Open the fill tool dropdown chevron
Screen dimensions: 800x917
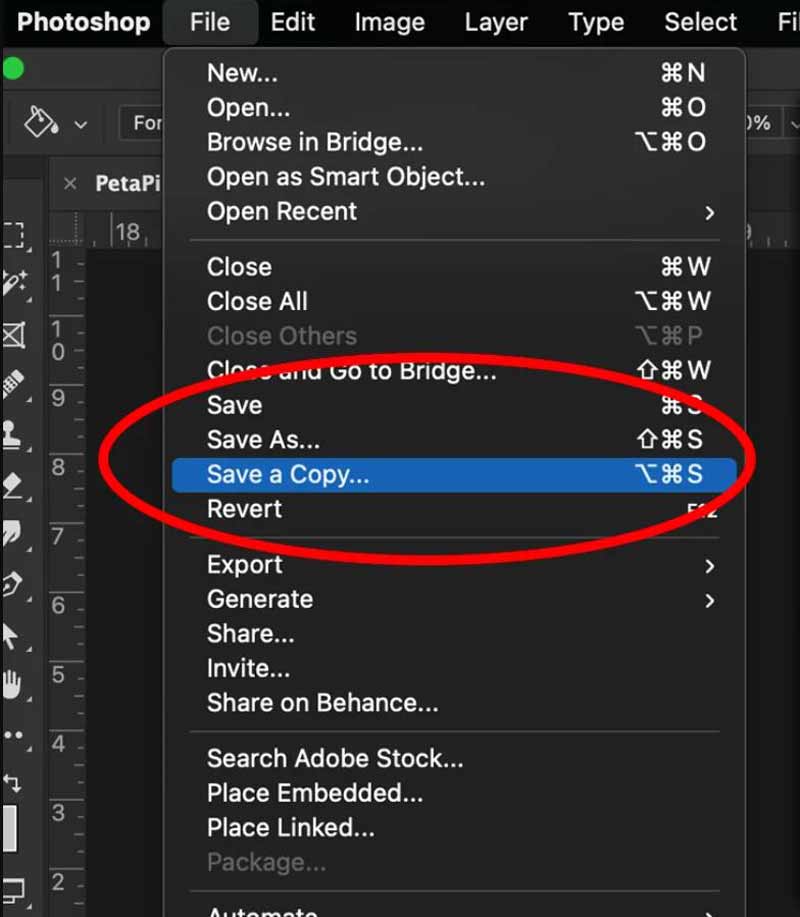80,122
